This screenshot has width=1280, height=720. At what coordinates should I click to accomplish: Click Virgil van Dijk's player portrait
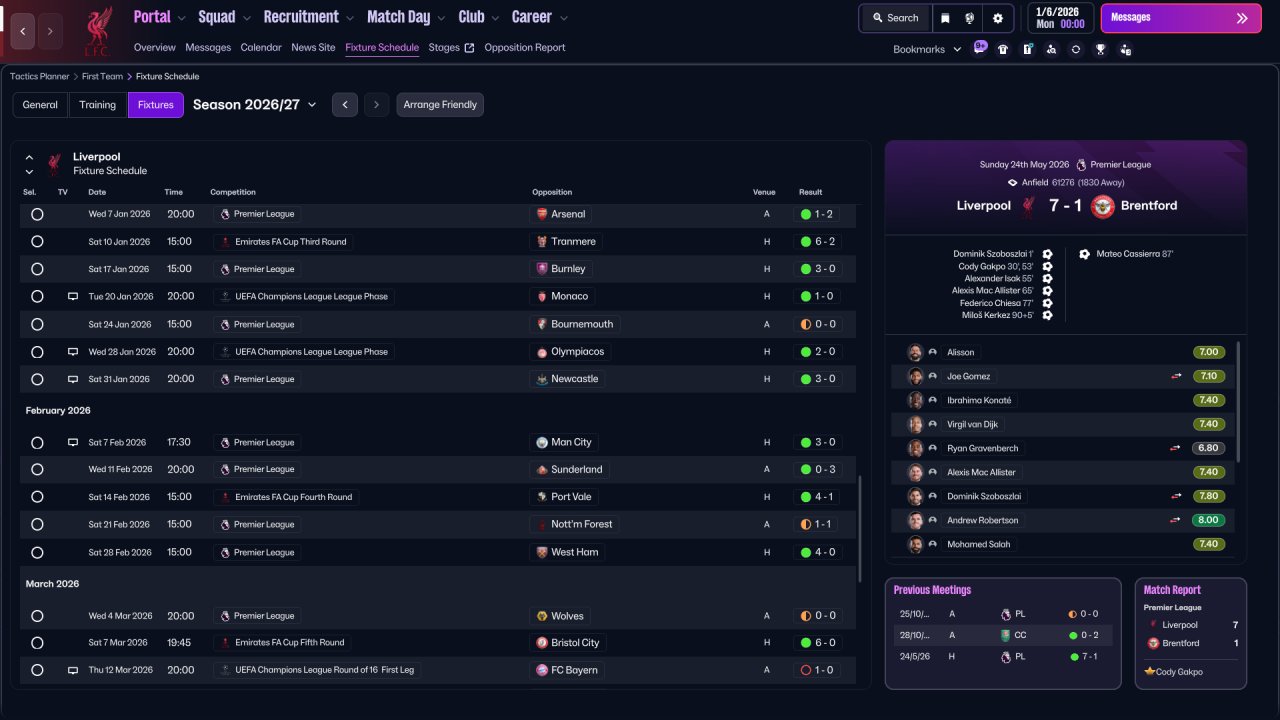(915, 424)
